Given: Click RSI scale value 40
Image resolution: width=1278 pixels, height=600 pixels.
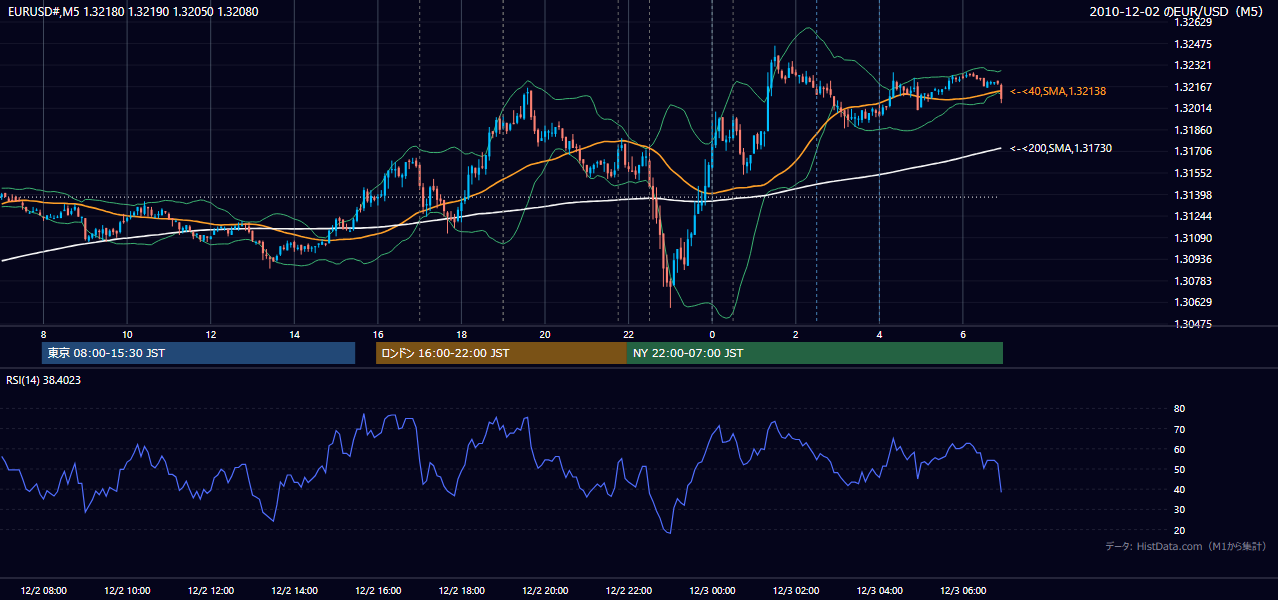Looking at the screenshot, I should pos(1179,489).
